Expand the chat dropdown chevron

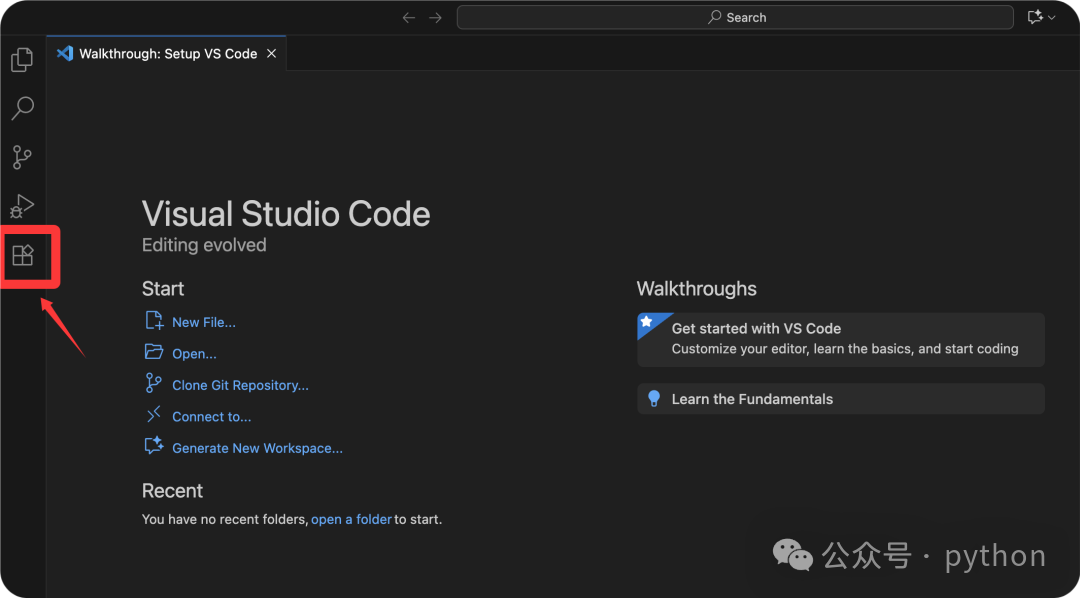click(x=1052, y=18)
